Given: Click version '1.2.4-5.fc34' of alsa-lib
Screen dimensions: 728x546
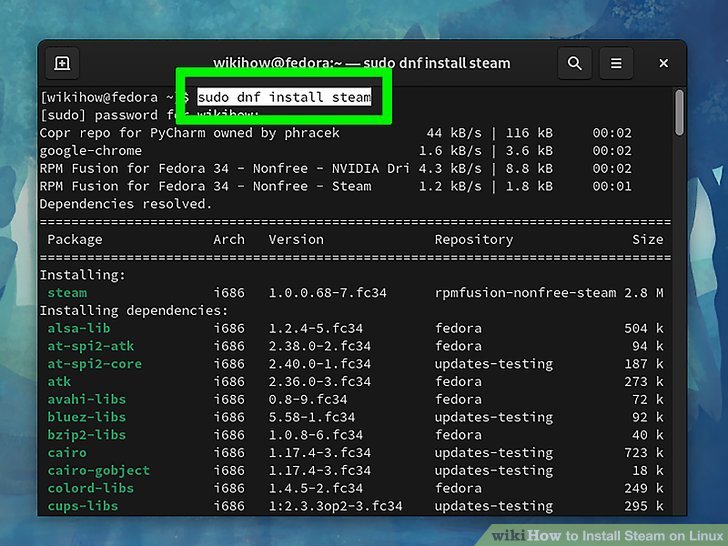Looking at the screenshot, I should tap(315, 328).
